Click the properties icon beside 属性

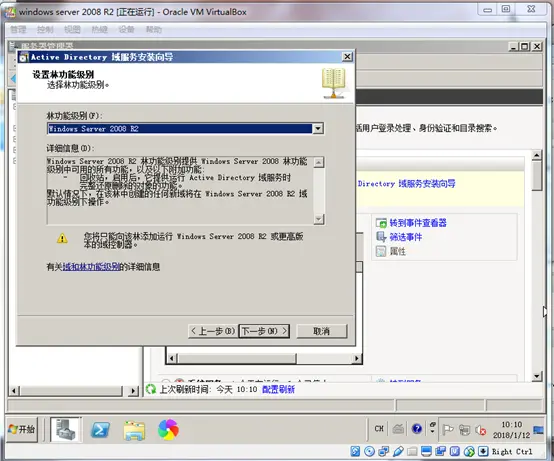(381, 251)
